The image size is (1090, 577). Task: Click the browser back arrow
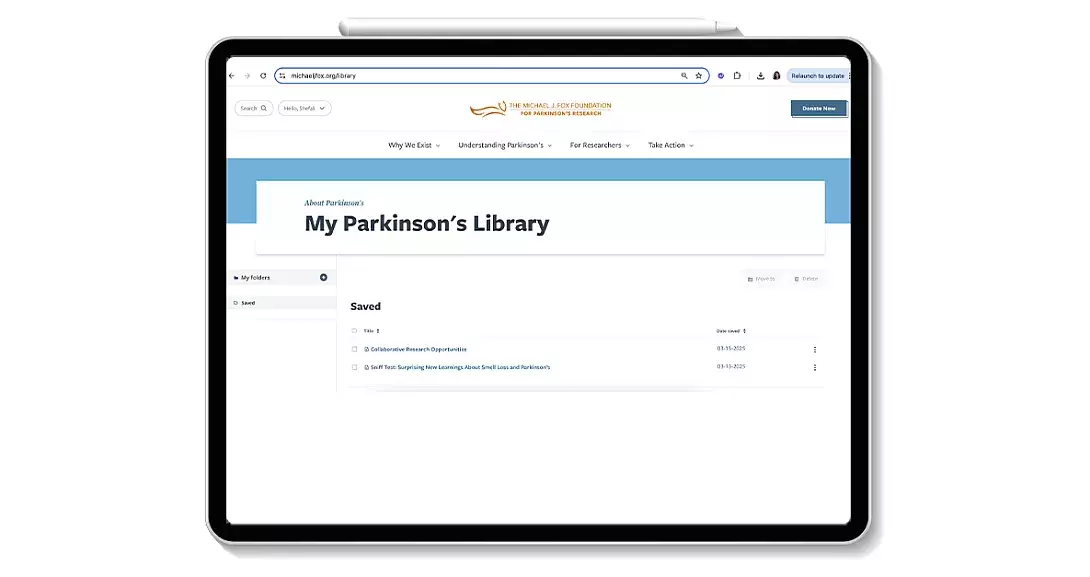pos(232,76)
